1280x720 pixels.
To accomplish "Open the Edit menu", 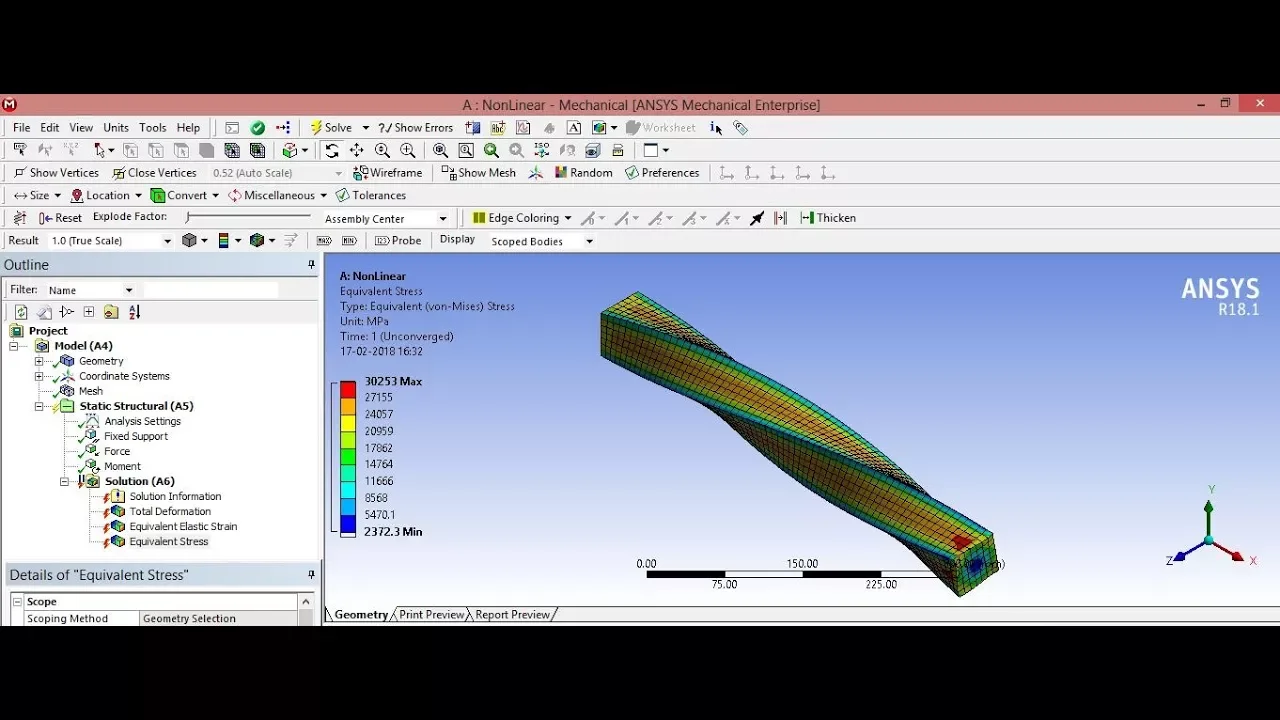I will [x=50, y=128].
